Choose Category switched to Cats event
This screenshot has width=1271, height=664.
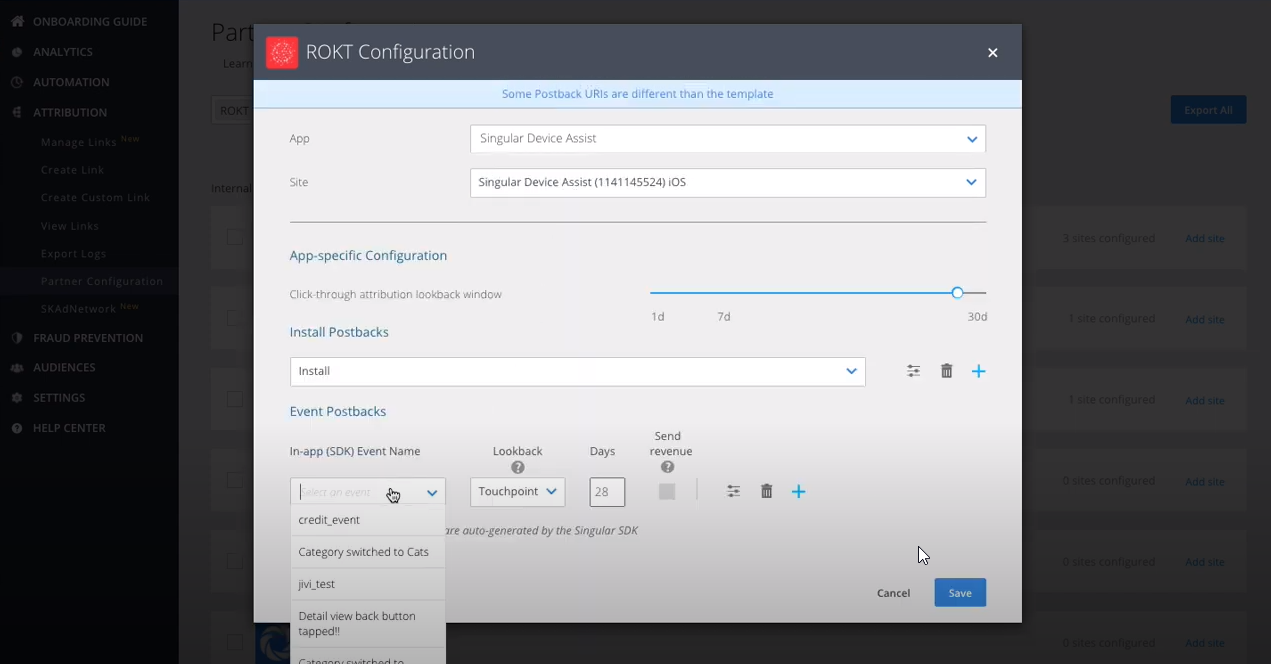click(x=368, y=552)
